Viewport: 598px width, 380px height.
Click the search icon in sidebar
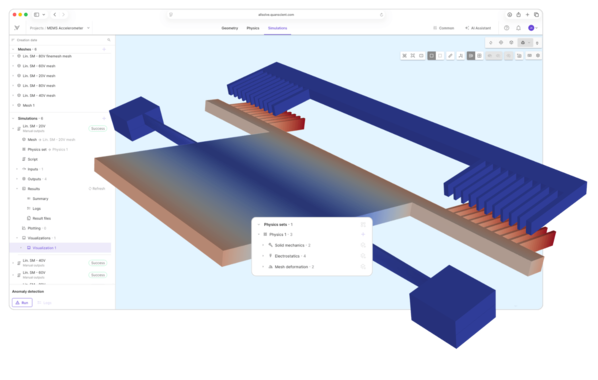[x=109, y=40]
